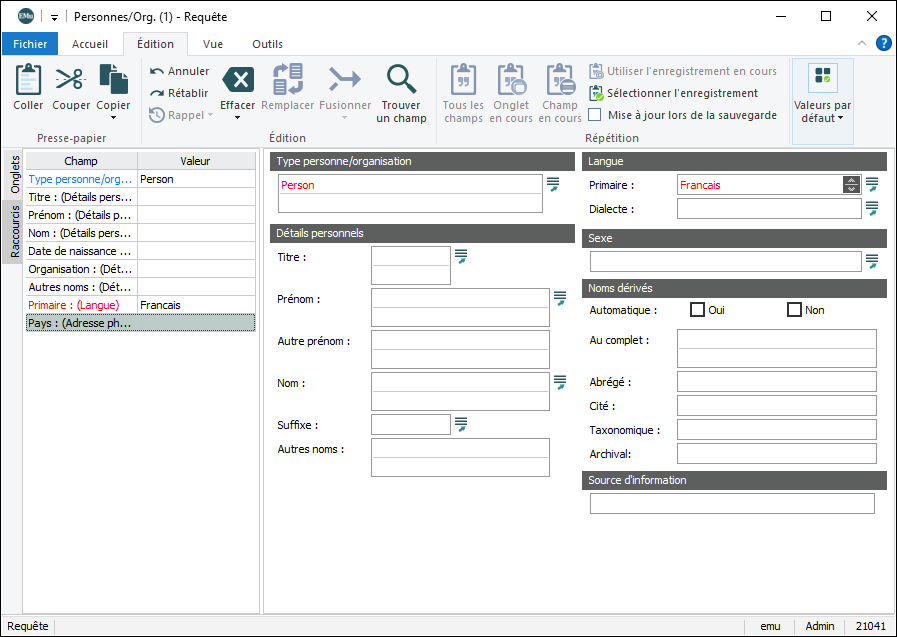
Task: Click the Rétablir redo button
Action: [x=179, y=93]
